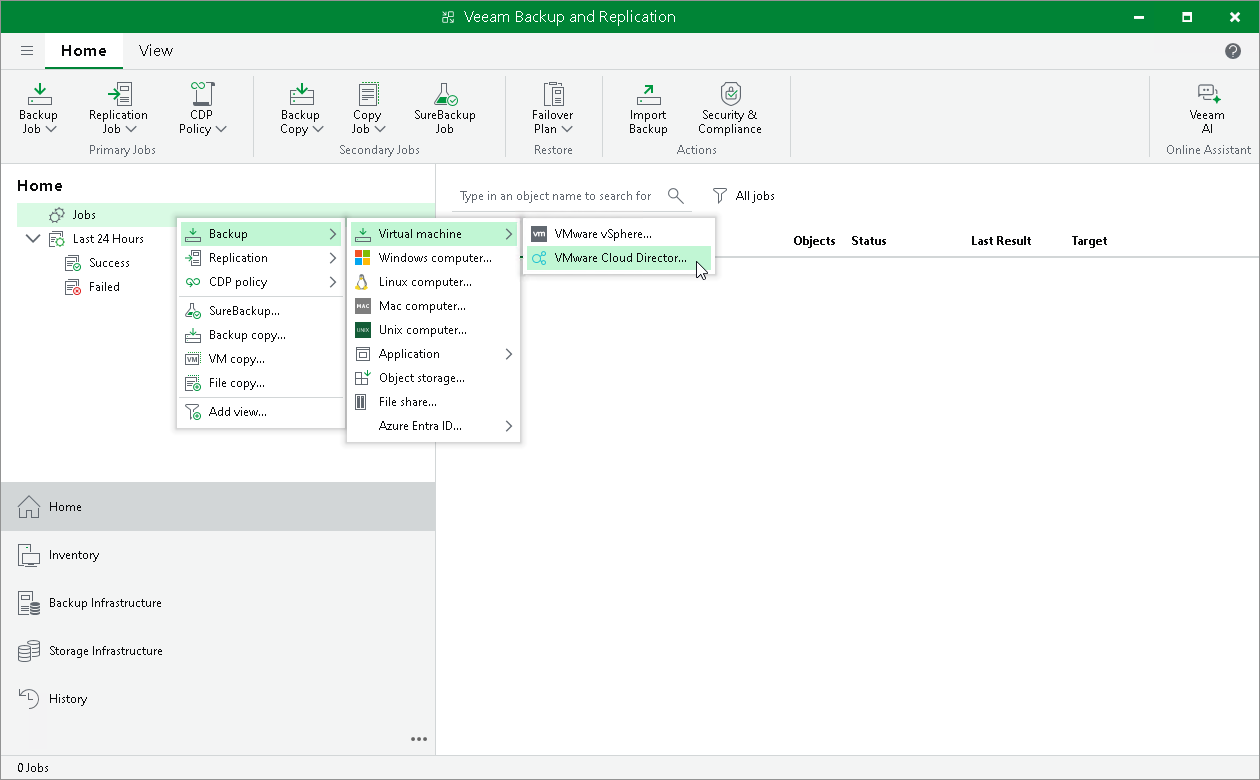The height and width of the screenshot is (780, 1260).
Task: Sort by the Target column header
Action: point(1089,241)
